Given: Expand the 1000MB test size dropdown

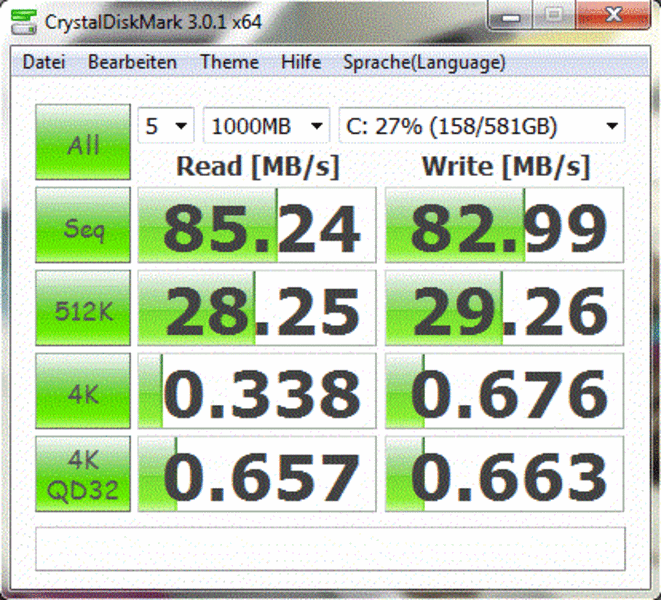Looking at the screenshot, I should (x=266, y=126).
